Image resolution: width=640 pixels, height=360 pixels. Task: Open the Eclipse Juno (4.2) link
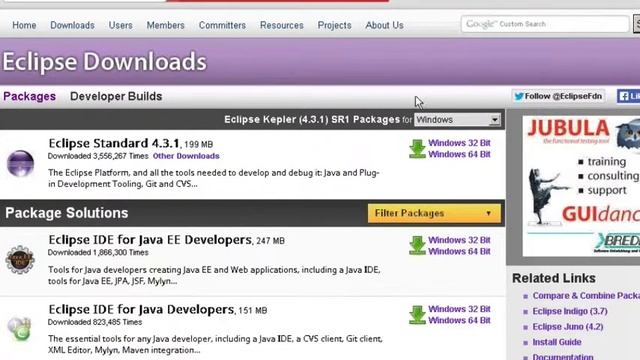[x=568, y=327]
